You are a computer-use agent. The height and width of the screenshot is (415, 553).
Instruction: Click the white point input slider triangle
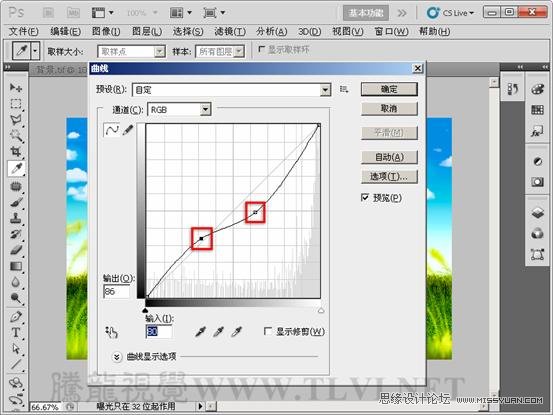pos(321,310)
